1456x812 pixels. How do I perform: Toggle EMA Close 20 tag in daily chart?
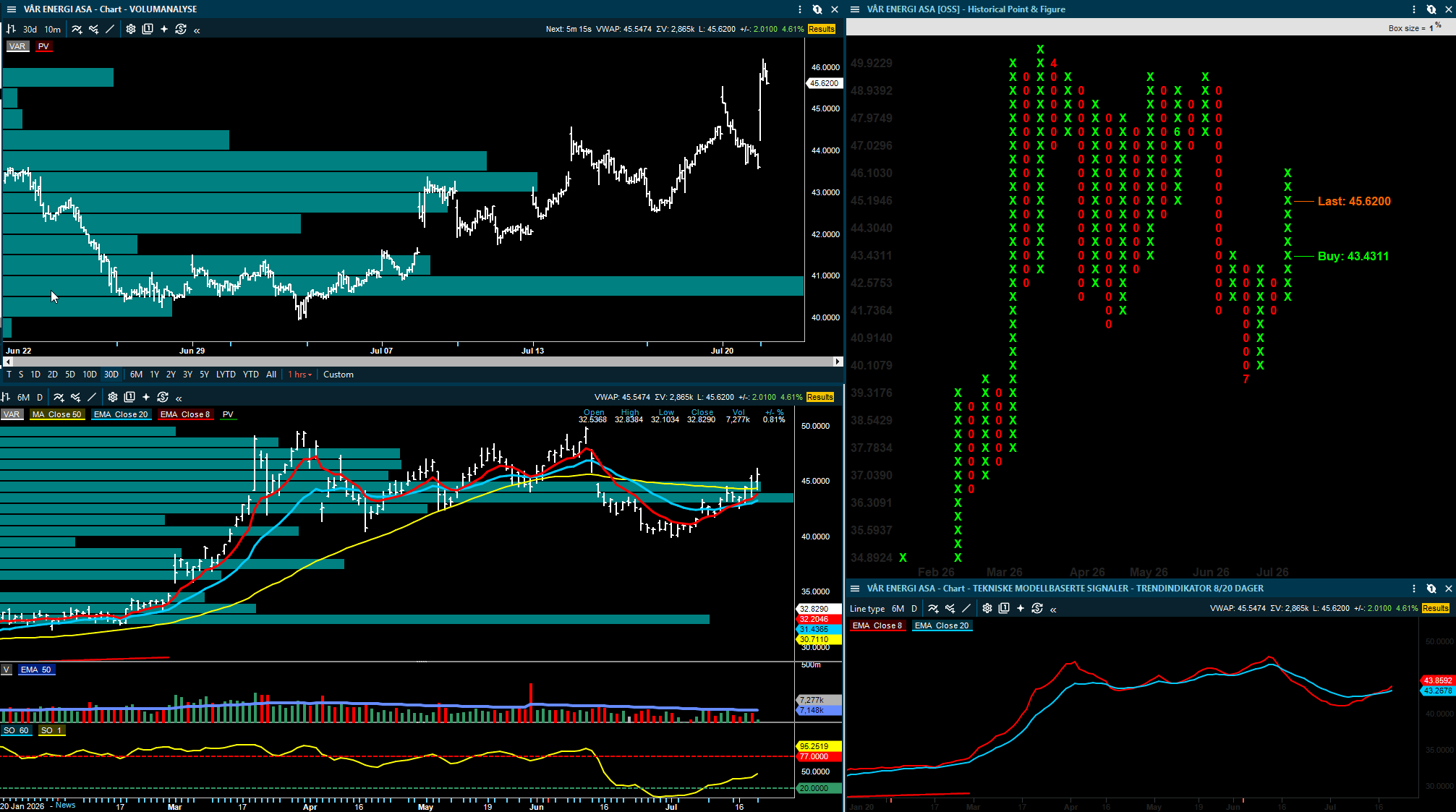121,414
